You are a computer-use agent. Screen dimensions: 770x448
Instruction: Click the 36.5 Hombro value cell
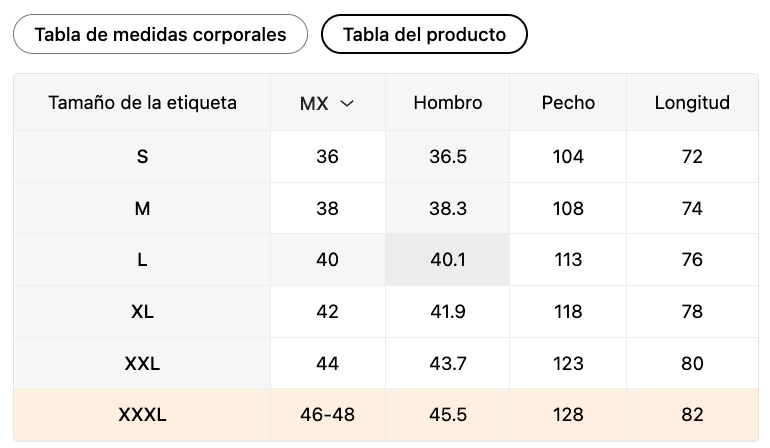click(x=447, y=157)
